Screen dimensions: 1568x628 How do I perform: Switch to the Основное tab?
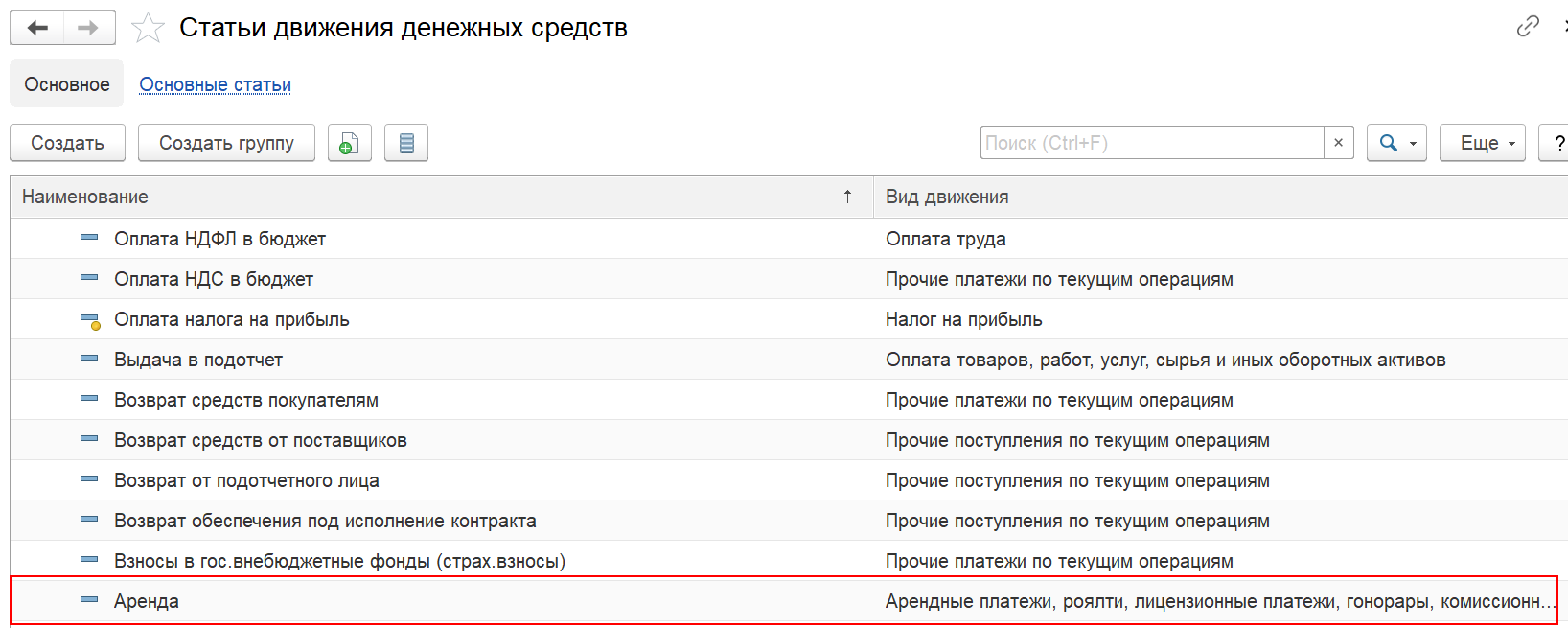67,84
